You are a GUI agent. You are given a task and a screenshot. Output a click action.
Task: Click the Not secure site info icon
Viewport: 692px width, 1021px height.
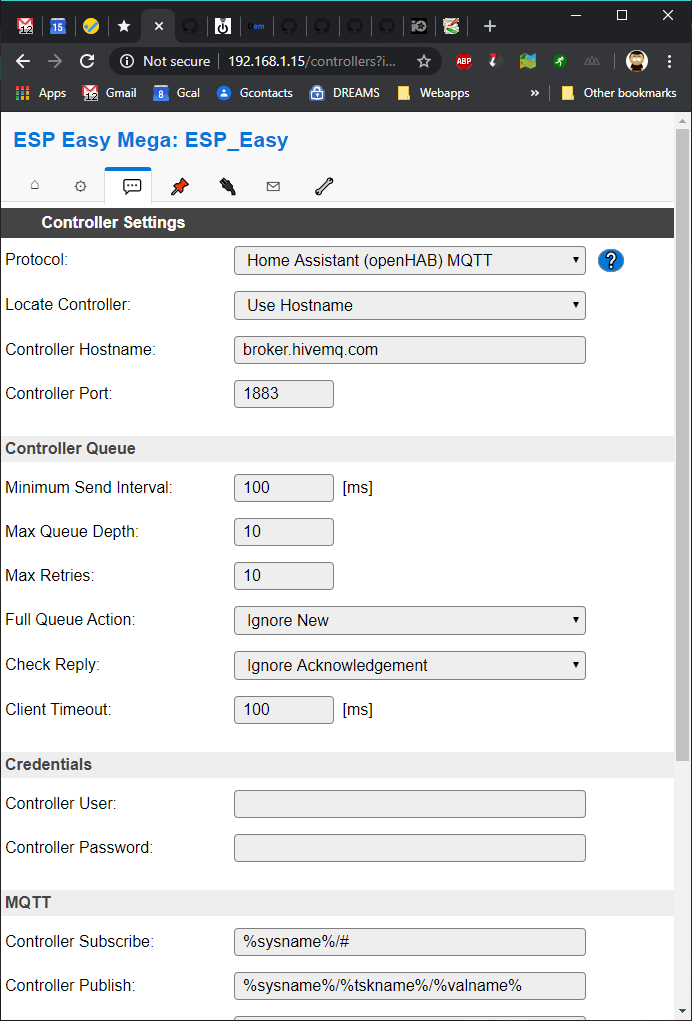pos(128,61)
